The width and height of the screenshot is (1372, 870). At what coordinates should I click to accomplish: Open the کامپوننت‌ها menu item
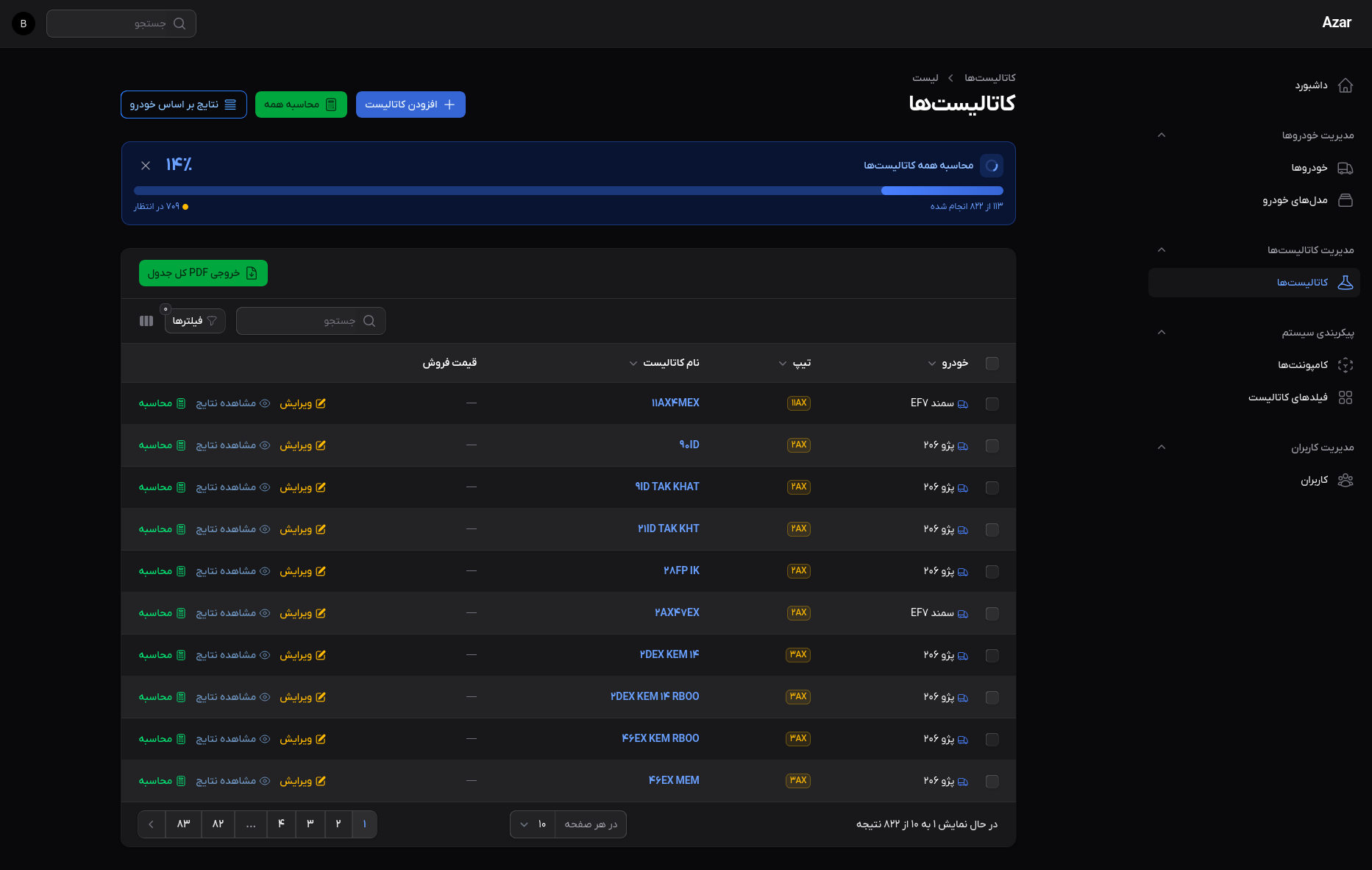(x=1302, y=365)
